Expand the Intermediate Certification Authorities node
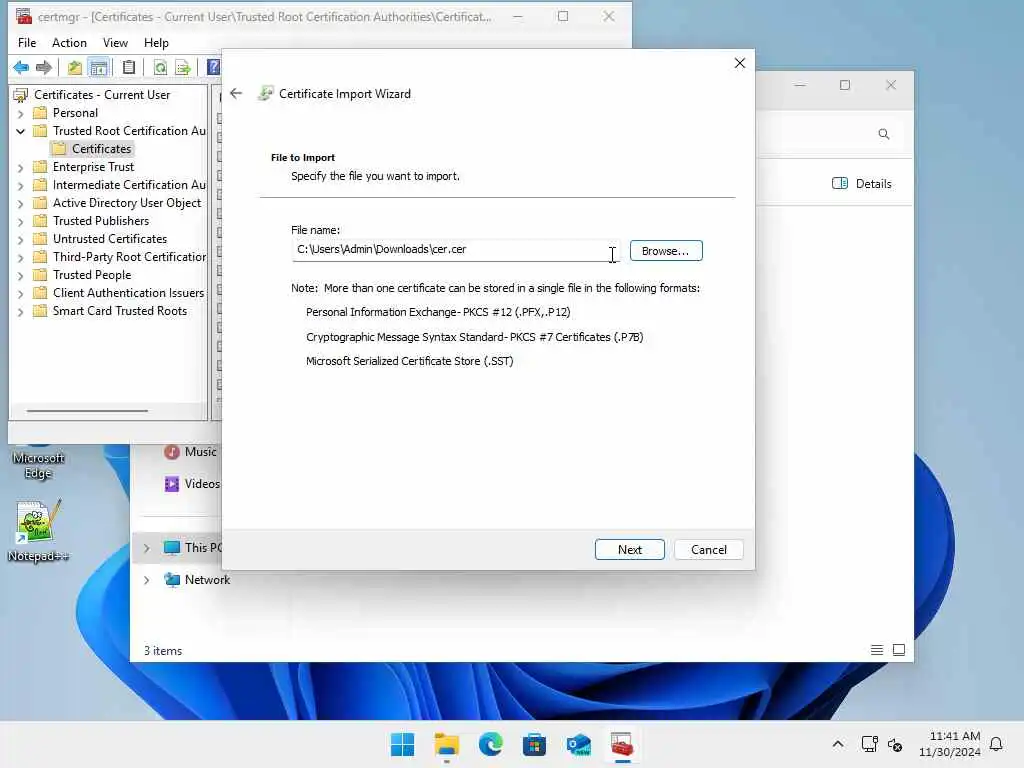The width and height of the screenshot is (1024, 768). [x=20, y=185]
